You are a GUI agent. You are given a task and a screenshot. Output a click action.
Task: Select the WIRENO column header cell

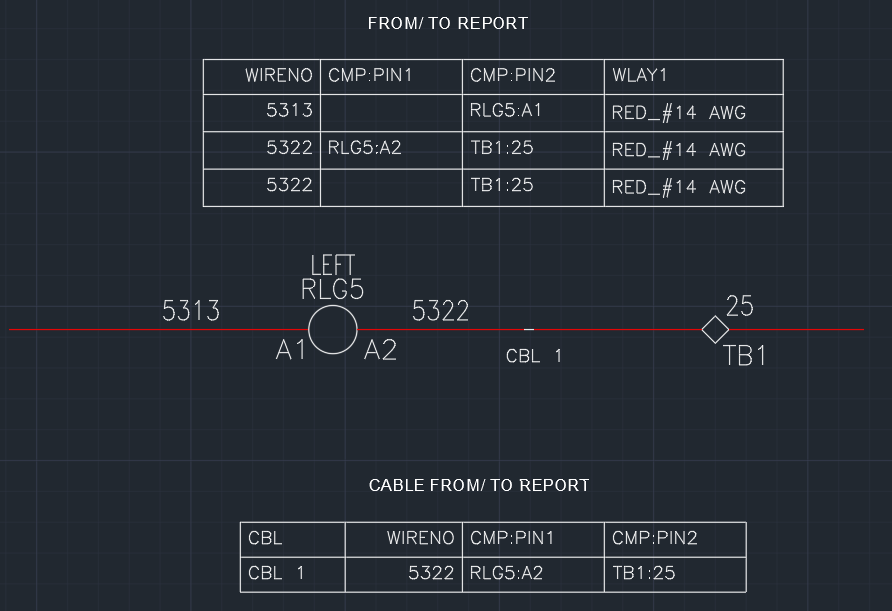pyautogui.click(x=280, y=76)
